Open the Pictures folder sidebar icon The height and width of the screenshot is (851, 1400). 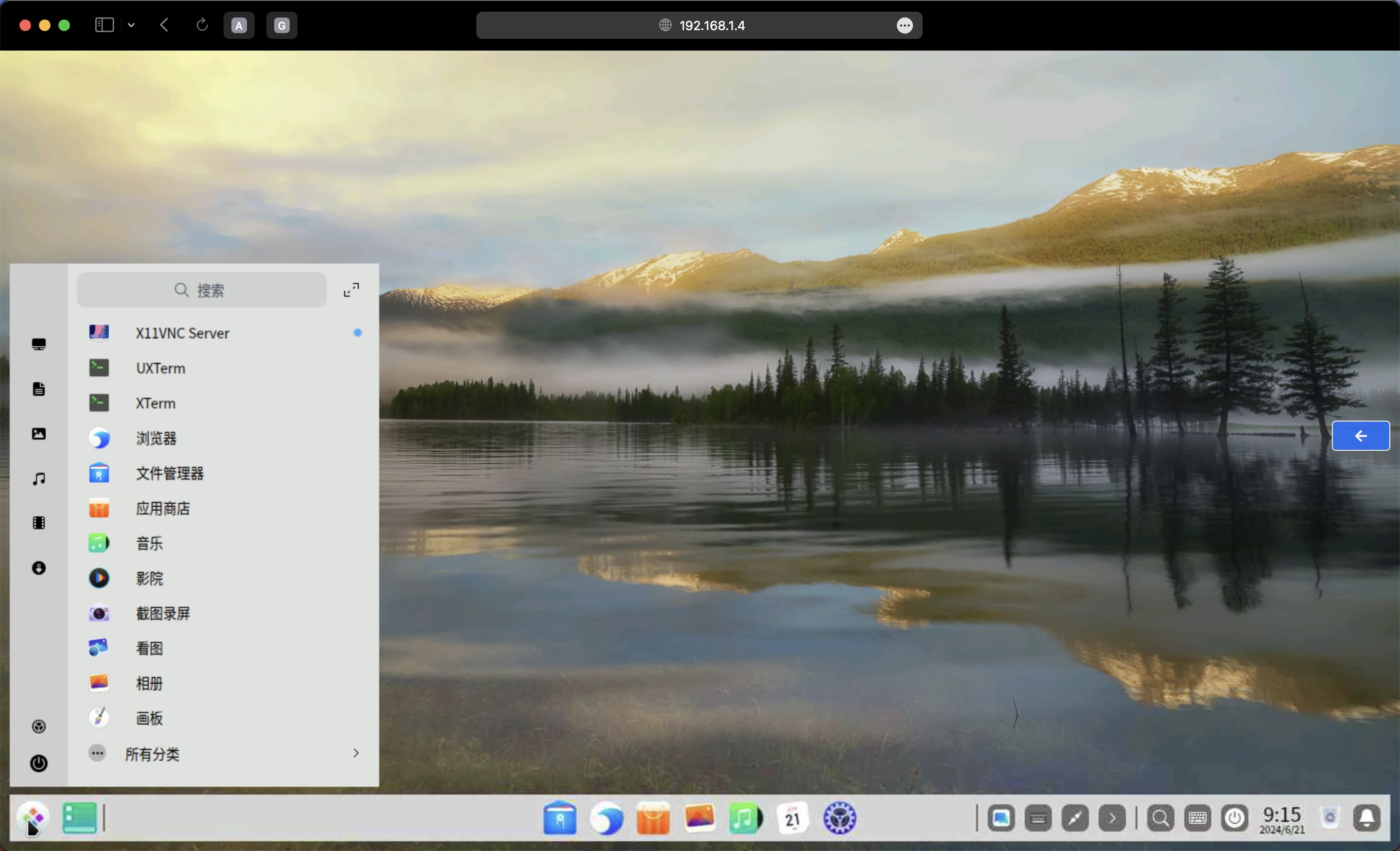38,434
